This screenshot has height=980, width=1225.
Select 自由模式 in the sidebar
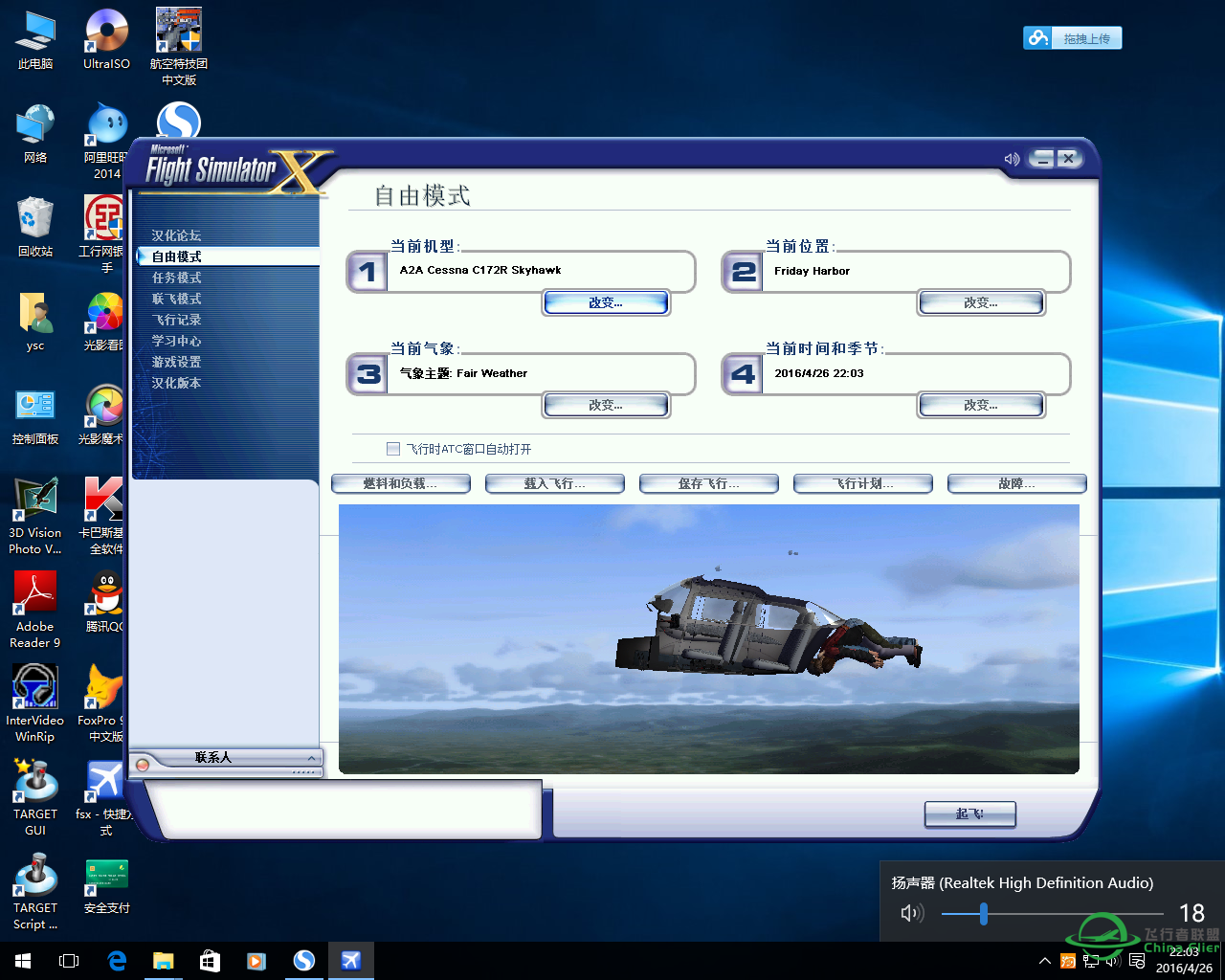(x=177, y=256)
